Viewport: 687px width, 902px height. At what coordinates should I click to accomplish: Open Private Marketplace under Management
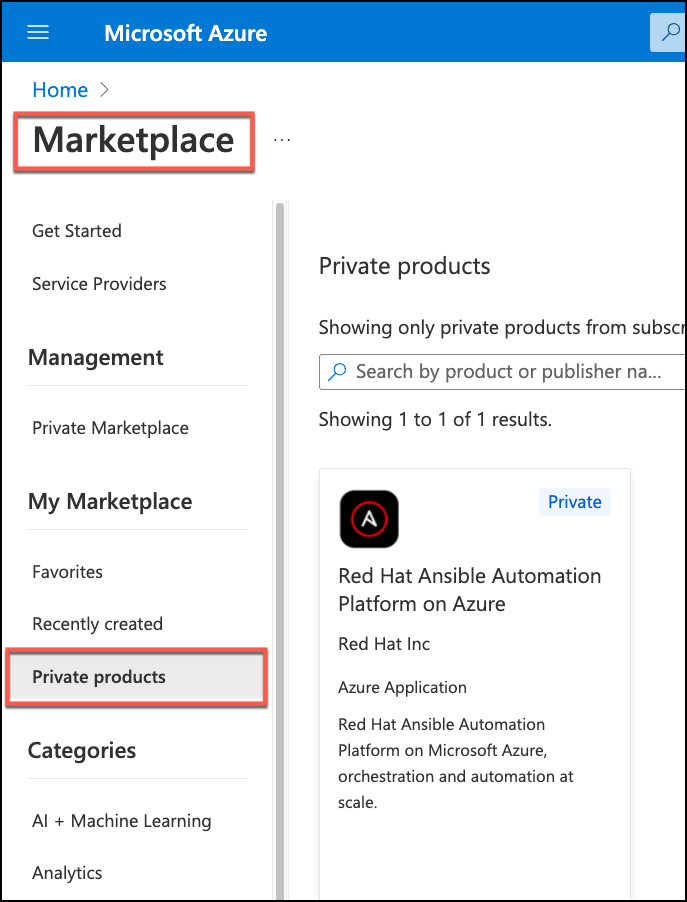tap(110, 427)
